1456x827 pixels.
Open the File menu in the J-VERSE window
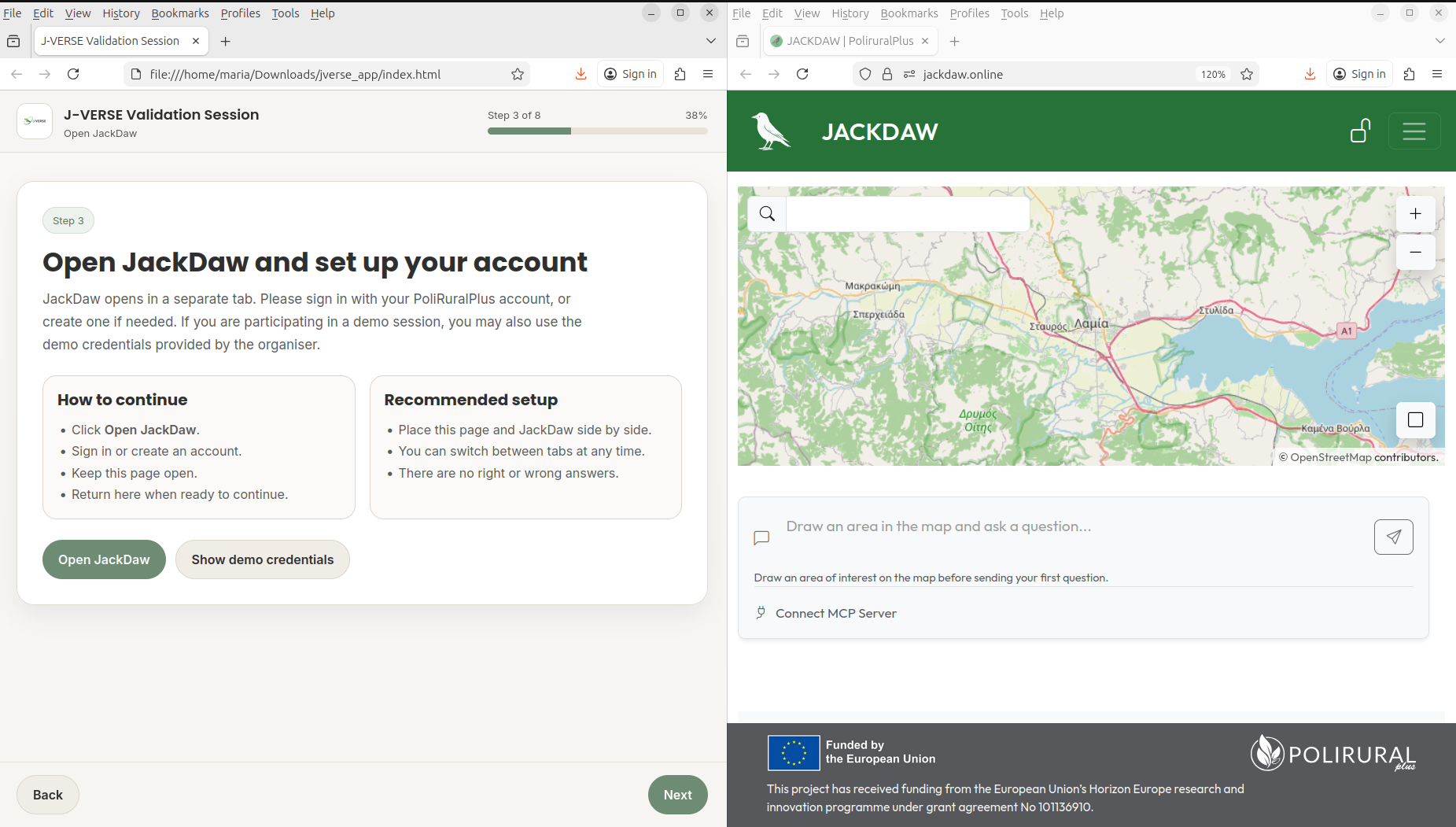13,13
